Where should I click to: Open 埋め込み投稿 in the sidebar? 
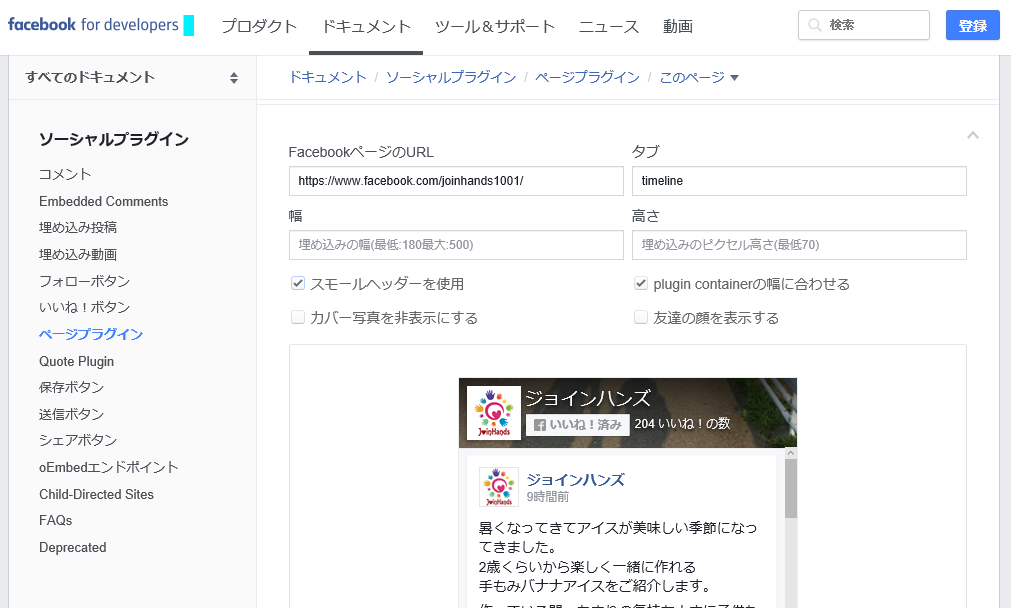pos(78,228)
